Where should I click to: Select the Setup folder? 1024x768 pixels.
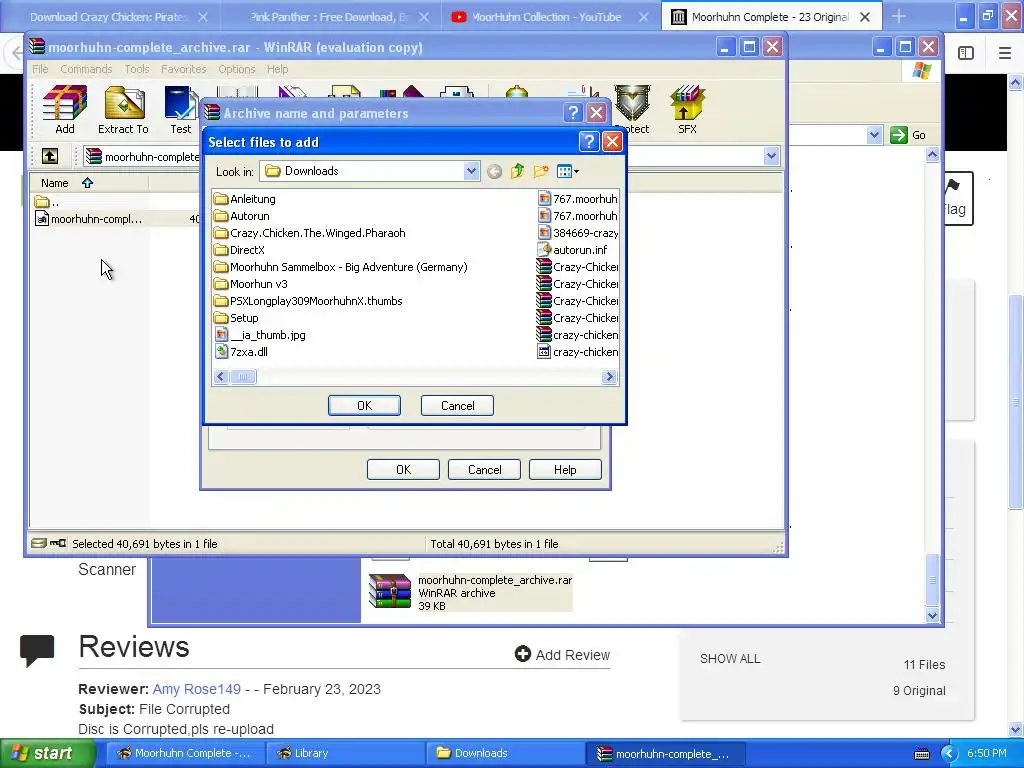[x=236, y=318]
